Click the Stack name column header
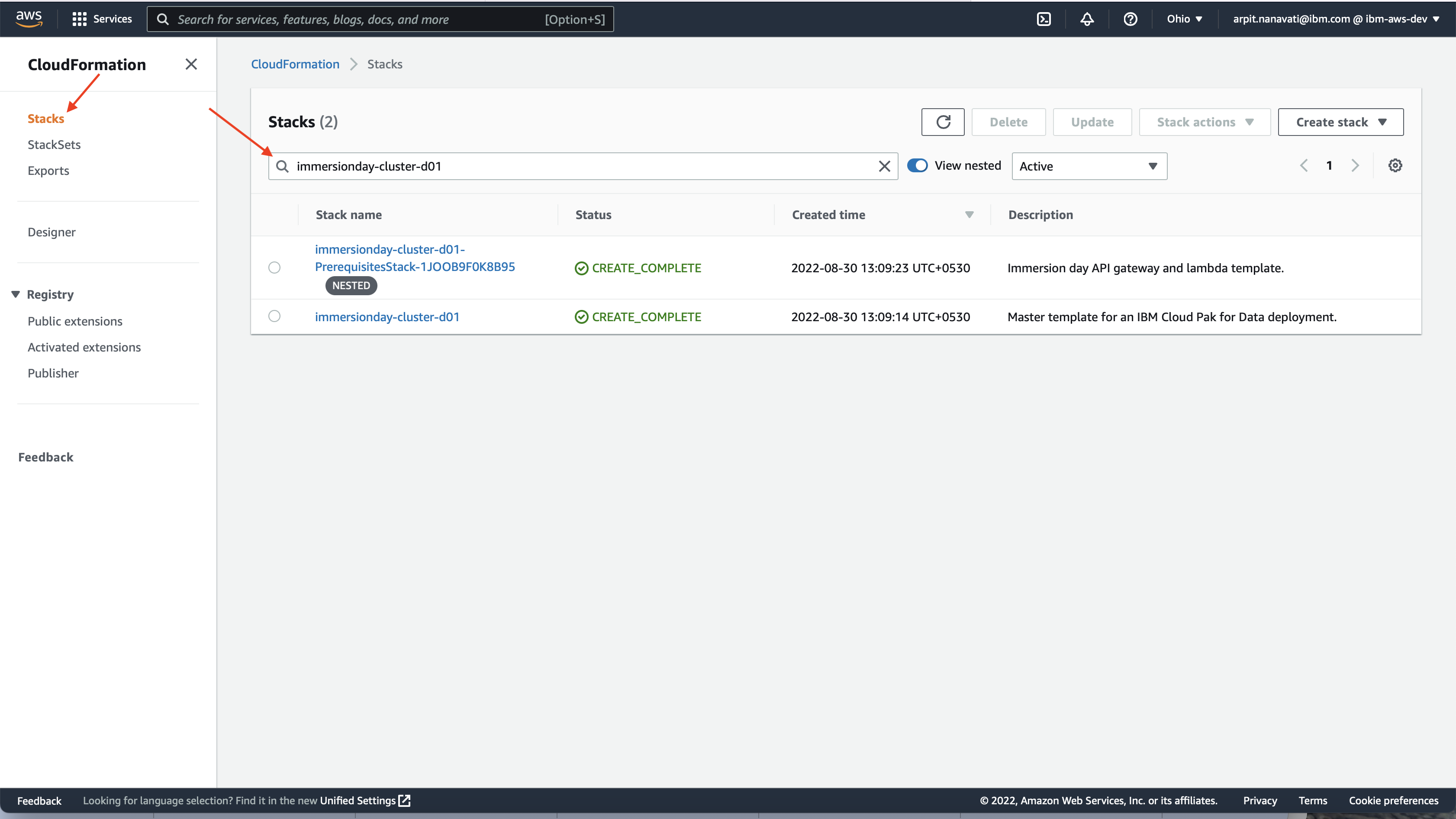1456x819 pixels. pos(349,215)
